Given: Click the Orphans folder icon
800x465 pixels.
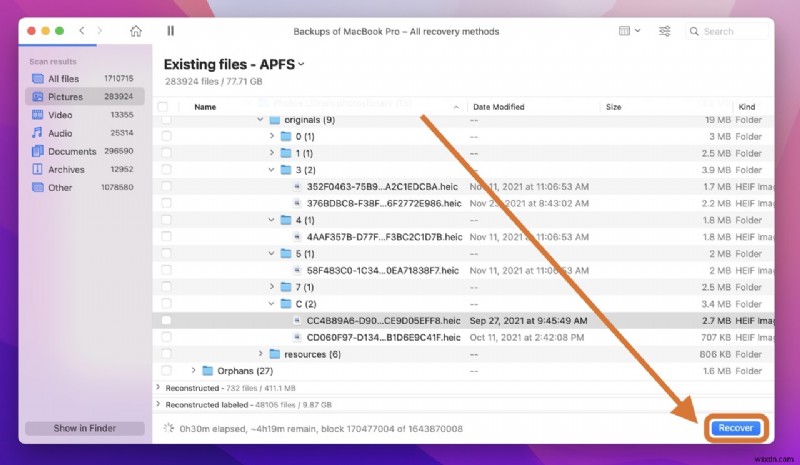Looking at the screenshot, I should point(208,371).
